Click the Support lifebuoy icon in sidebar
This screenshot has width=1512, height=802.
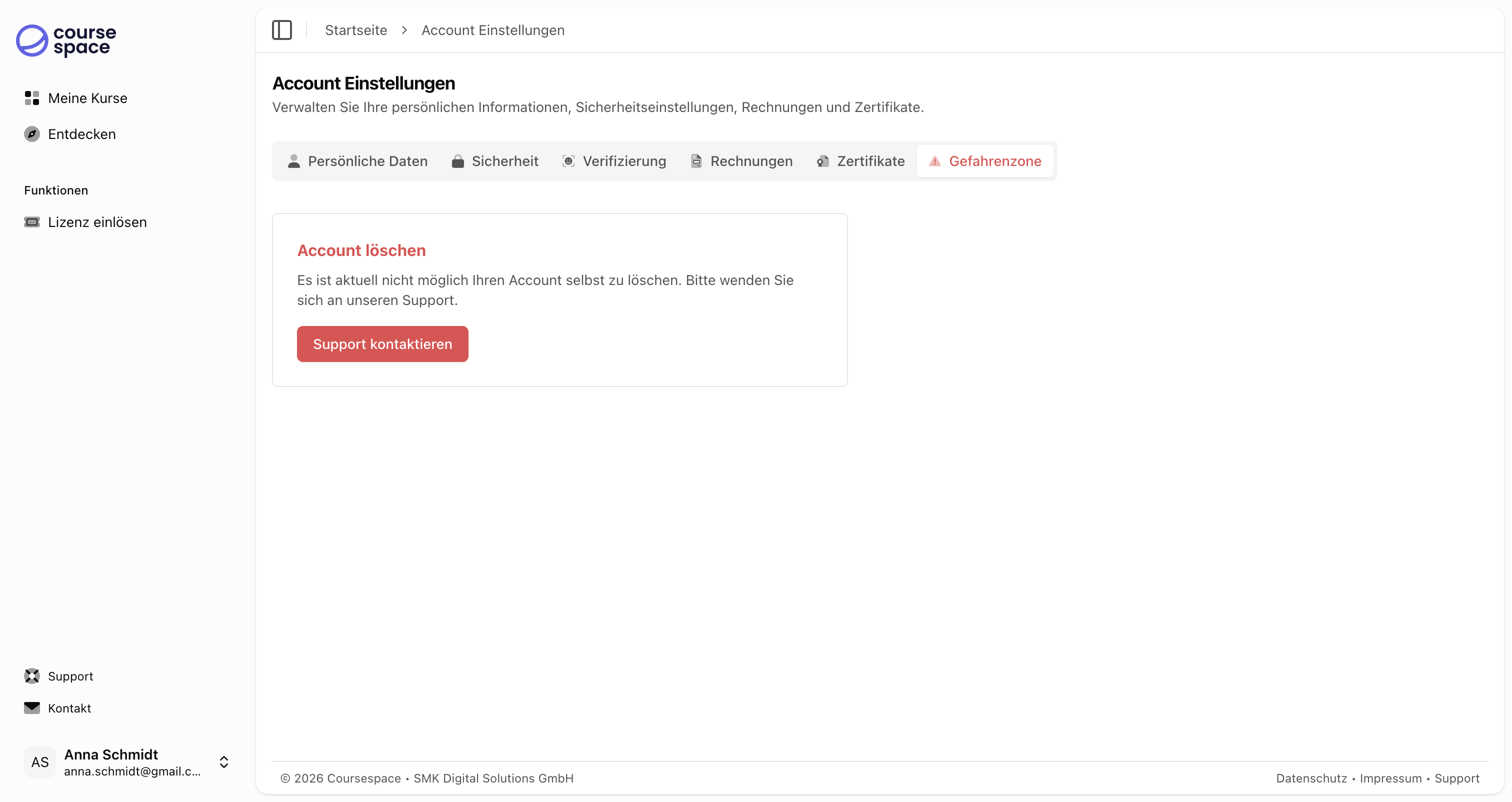(x=31, y=676)
